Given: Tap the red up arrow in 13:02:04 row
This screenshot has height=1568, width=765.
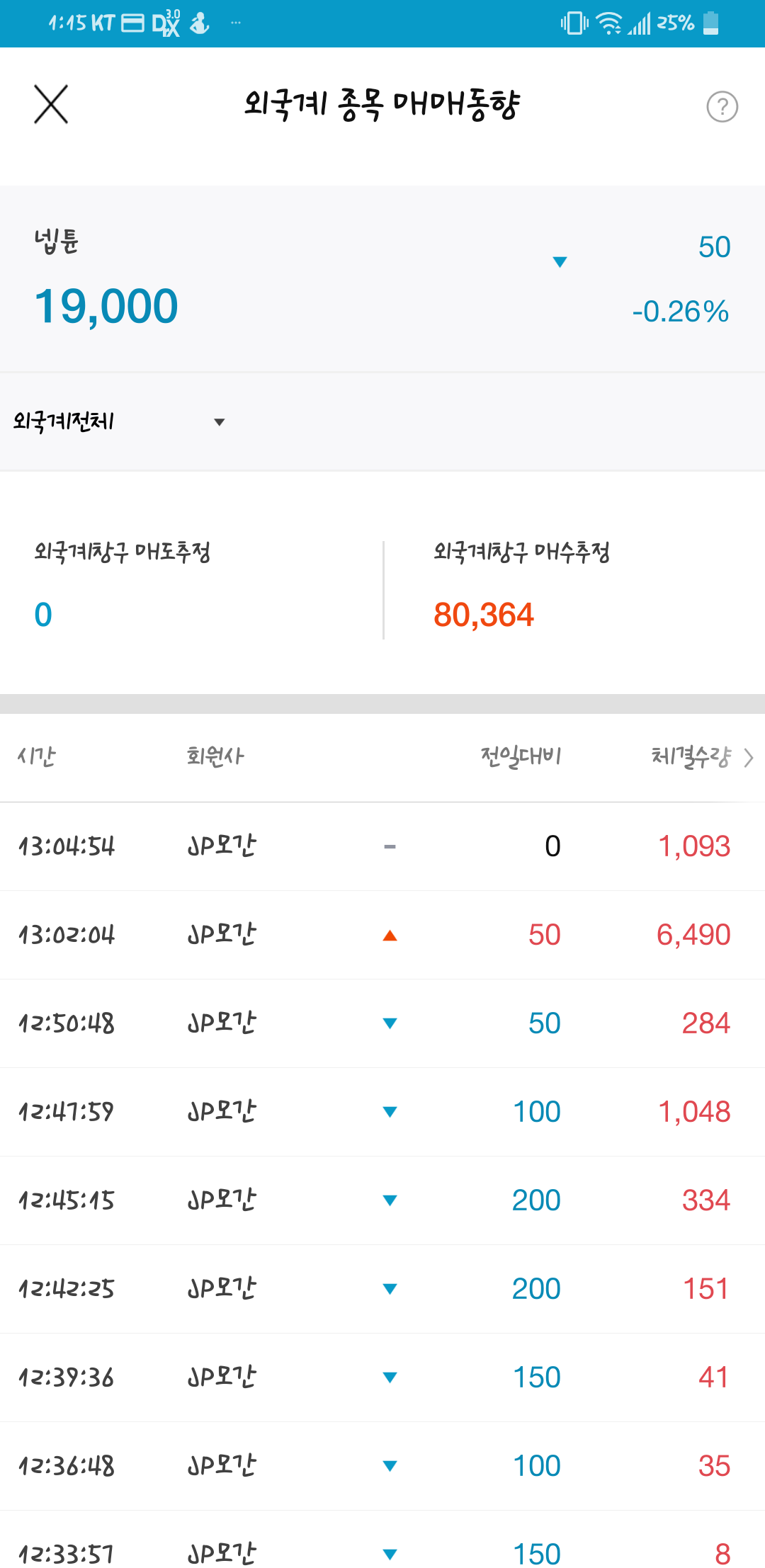Looking at the screenshot, I should (390, 936).
